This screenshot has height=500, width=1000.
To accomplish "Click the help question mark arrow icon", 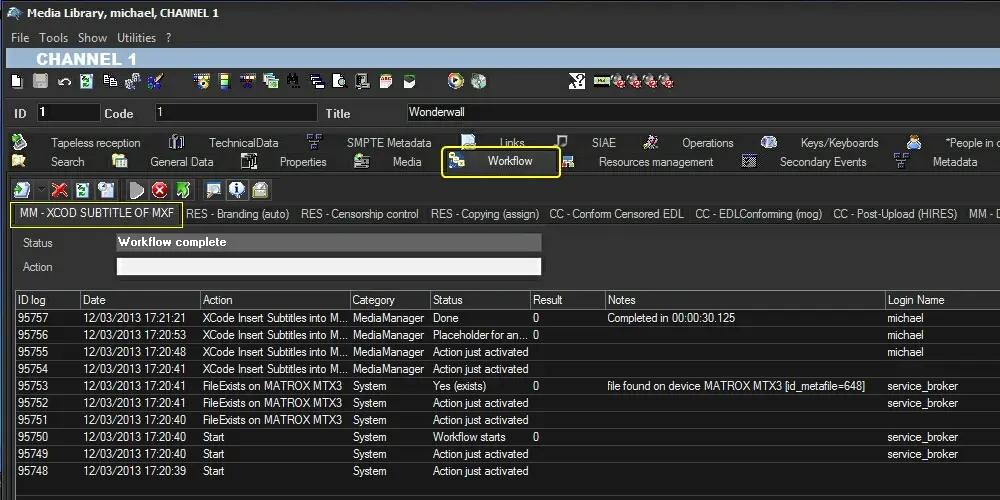I will pyautogui.click(x=578, y=81).
